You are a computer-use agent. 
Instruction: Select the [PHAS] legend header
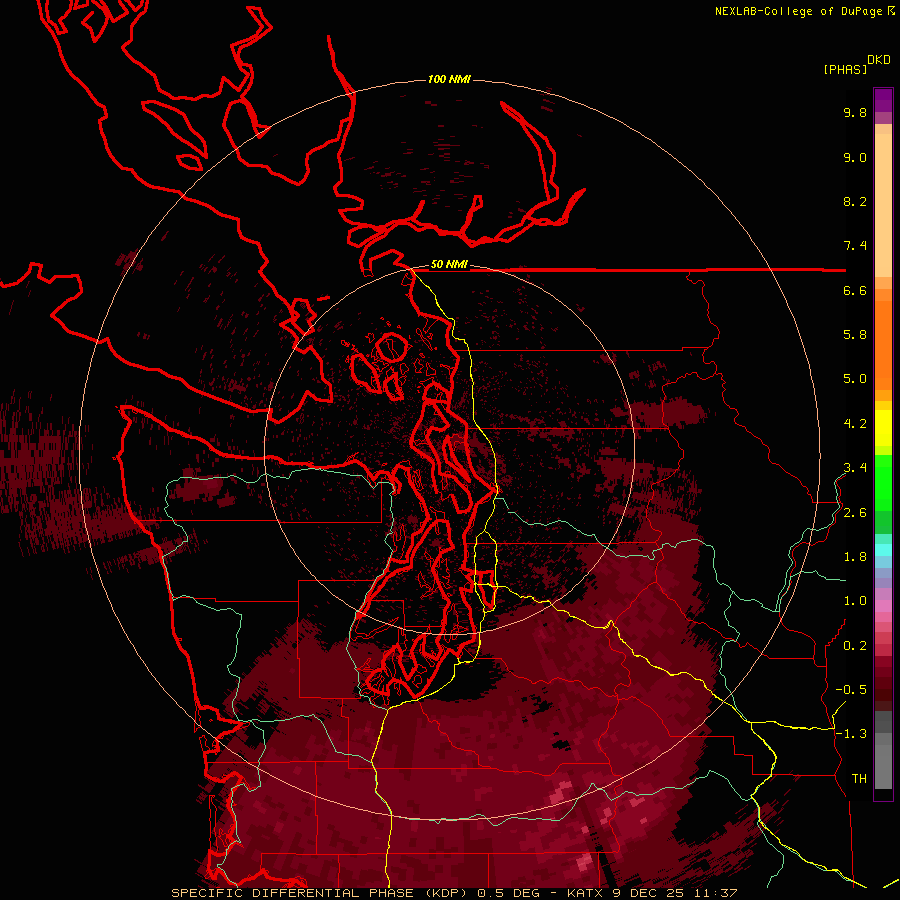point(845,69)
